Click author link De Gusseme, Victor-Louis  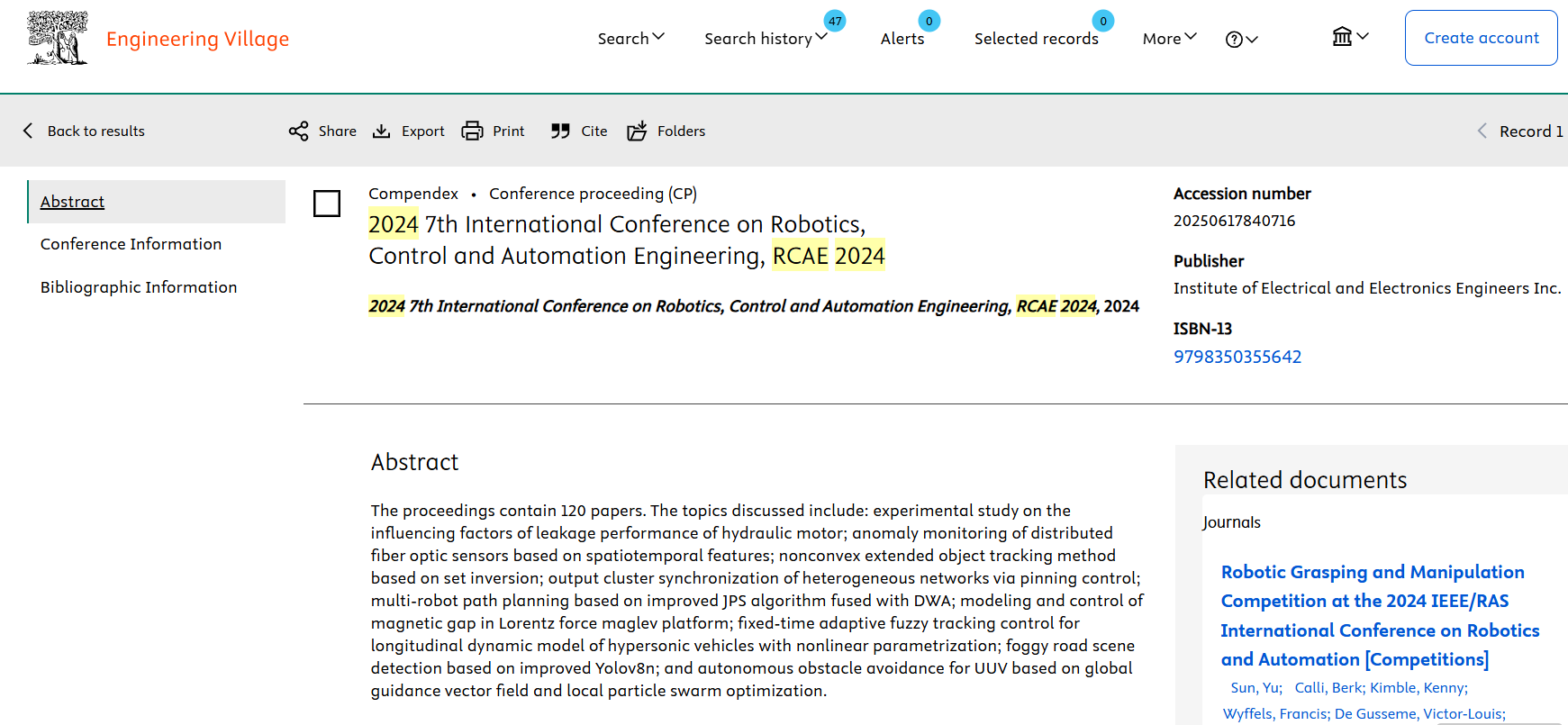tap(1420, 714)
